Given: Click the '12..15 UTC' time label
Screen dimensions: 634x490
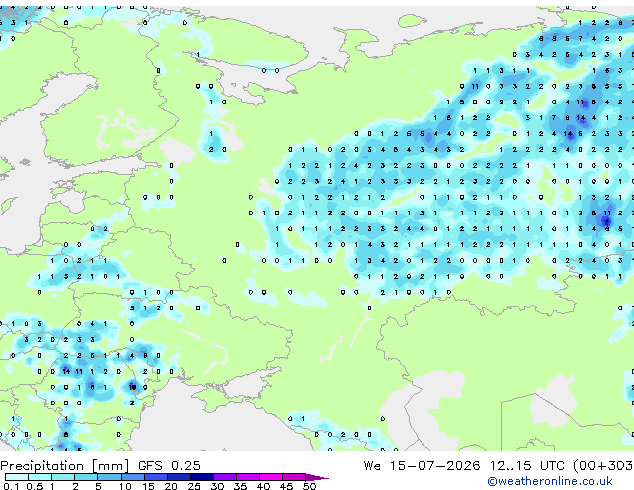Looking at the screenshot, I should (x=527, y=466).
